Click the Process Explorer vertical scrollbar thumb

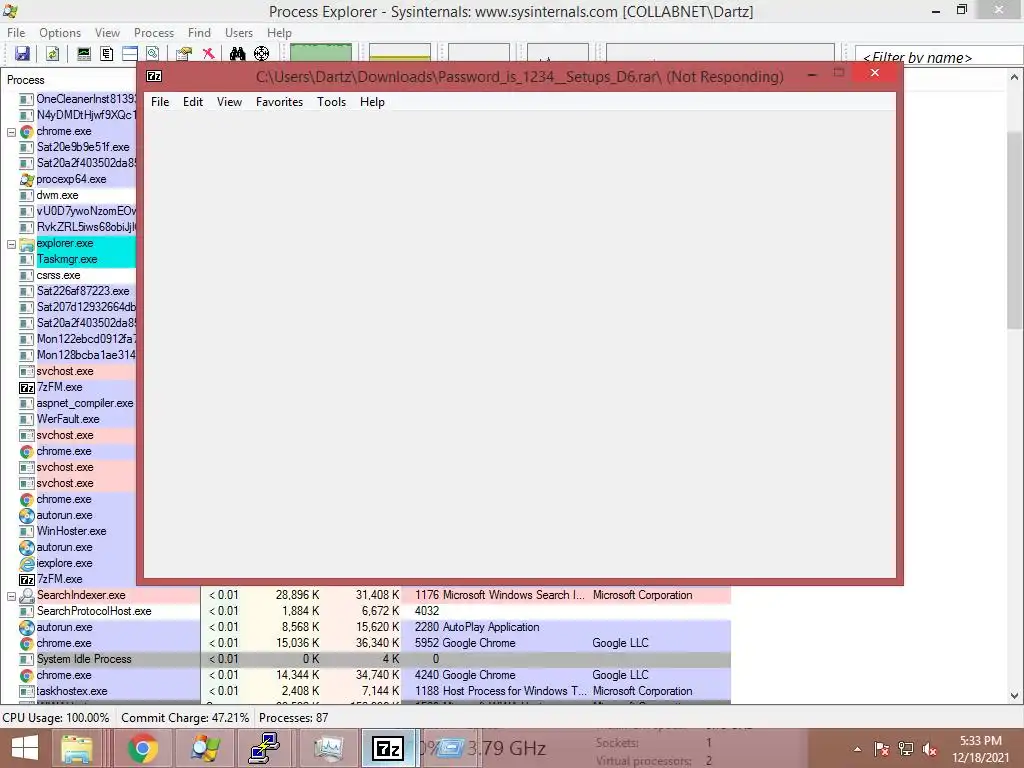pos(1014,229)
